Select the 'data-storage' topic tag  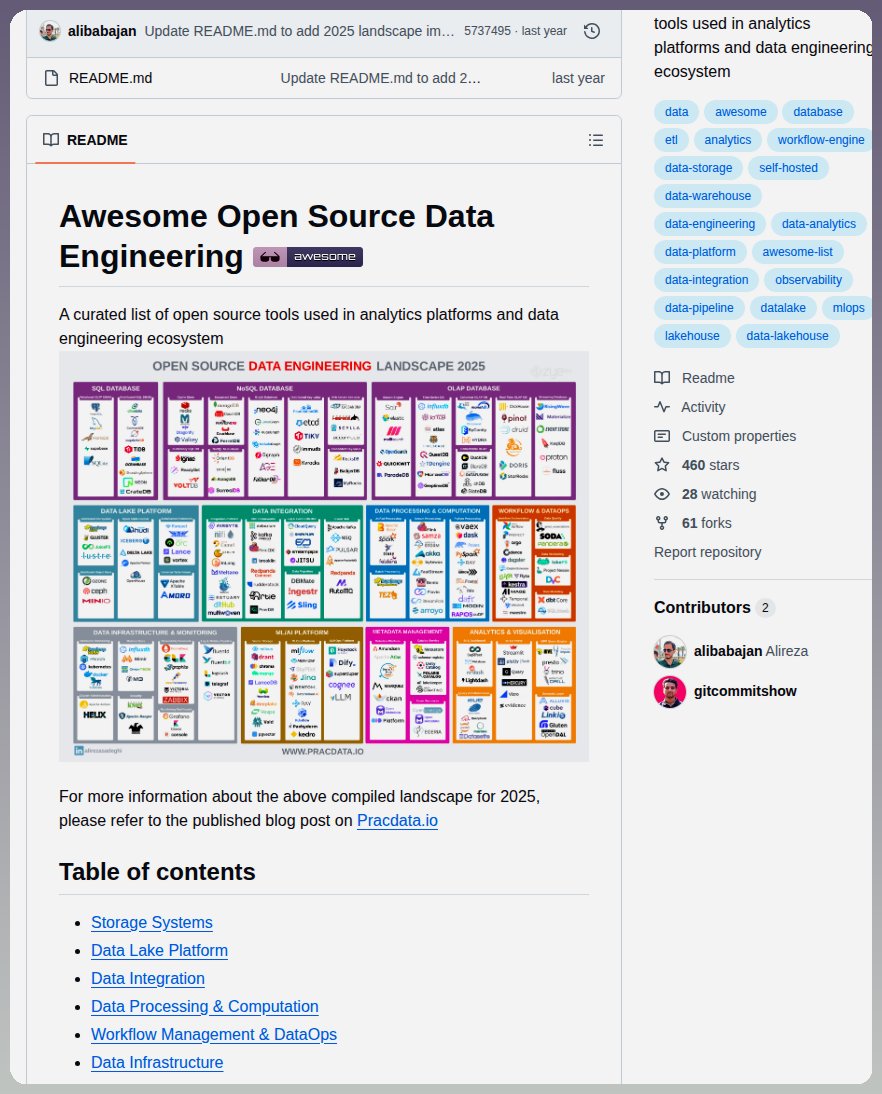coord(698,167)
